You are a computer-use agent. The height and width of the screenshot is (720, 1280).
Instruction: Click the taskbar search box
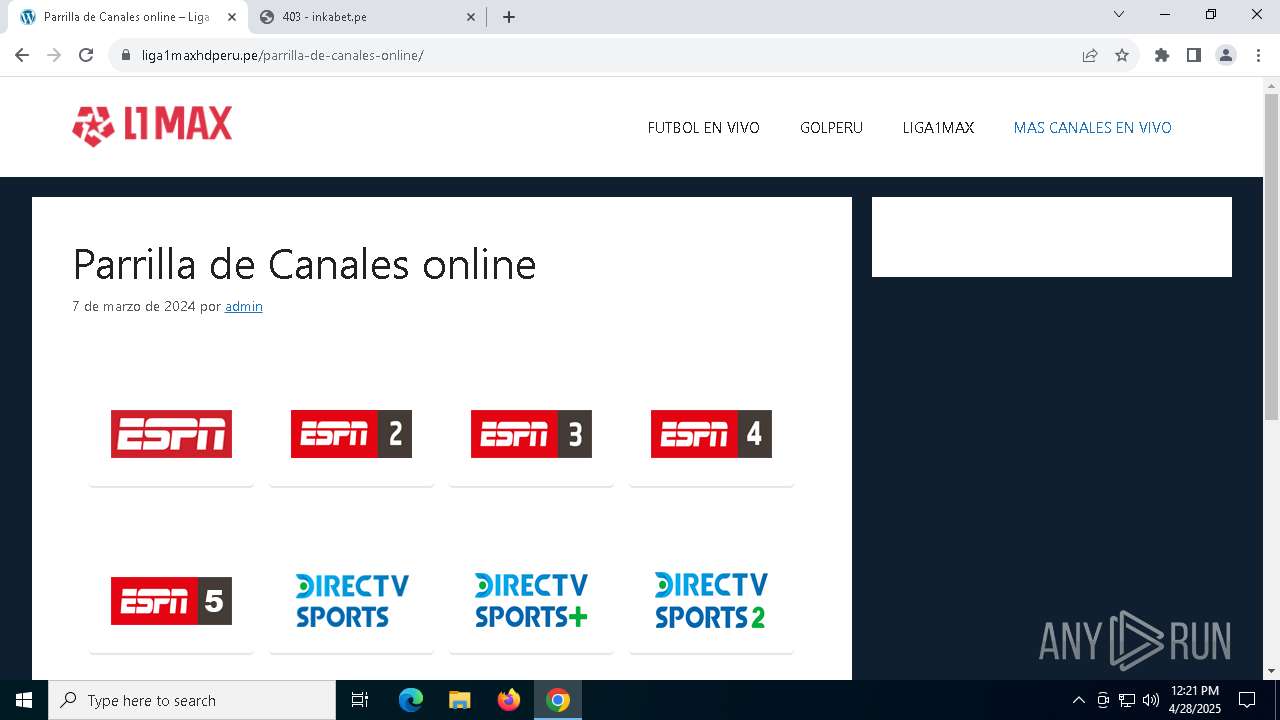click(x=192, y=700)
